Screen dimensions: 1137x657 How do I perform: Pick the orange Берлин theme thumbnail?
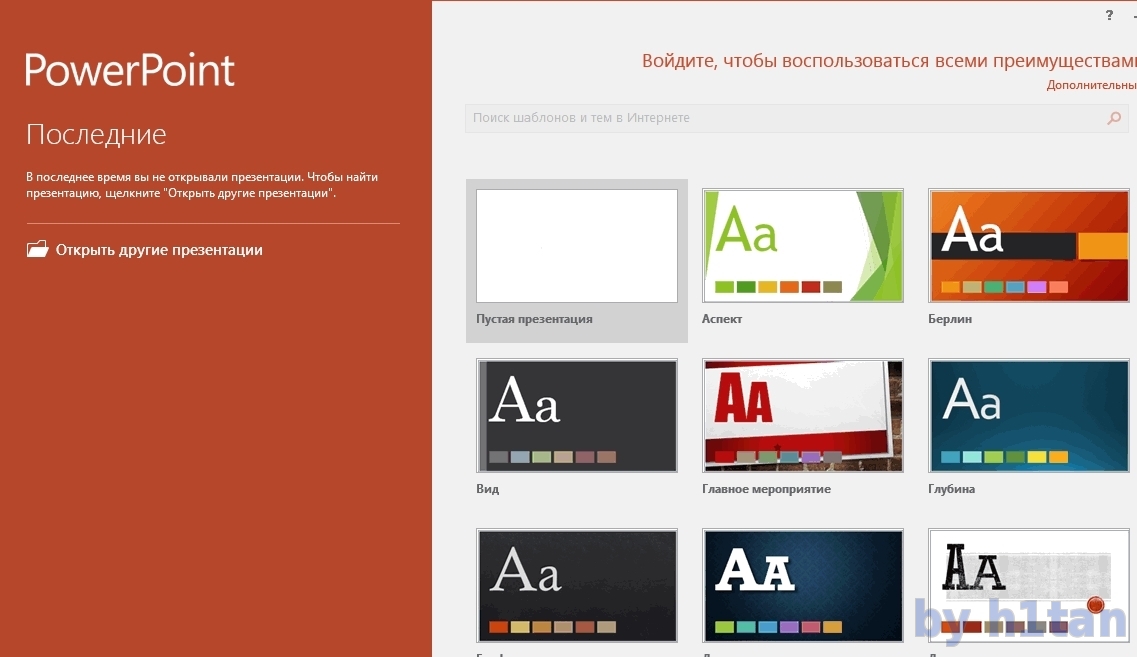[1029, 246]
